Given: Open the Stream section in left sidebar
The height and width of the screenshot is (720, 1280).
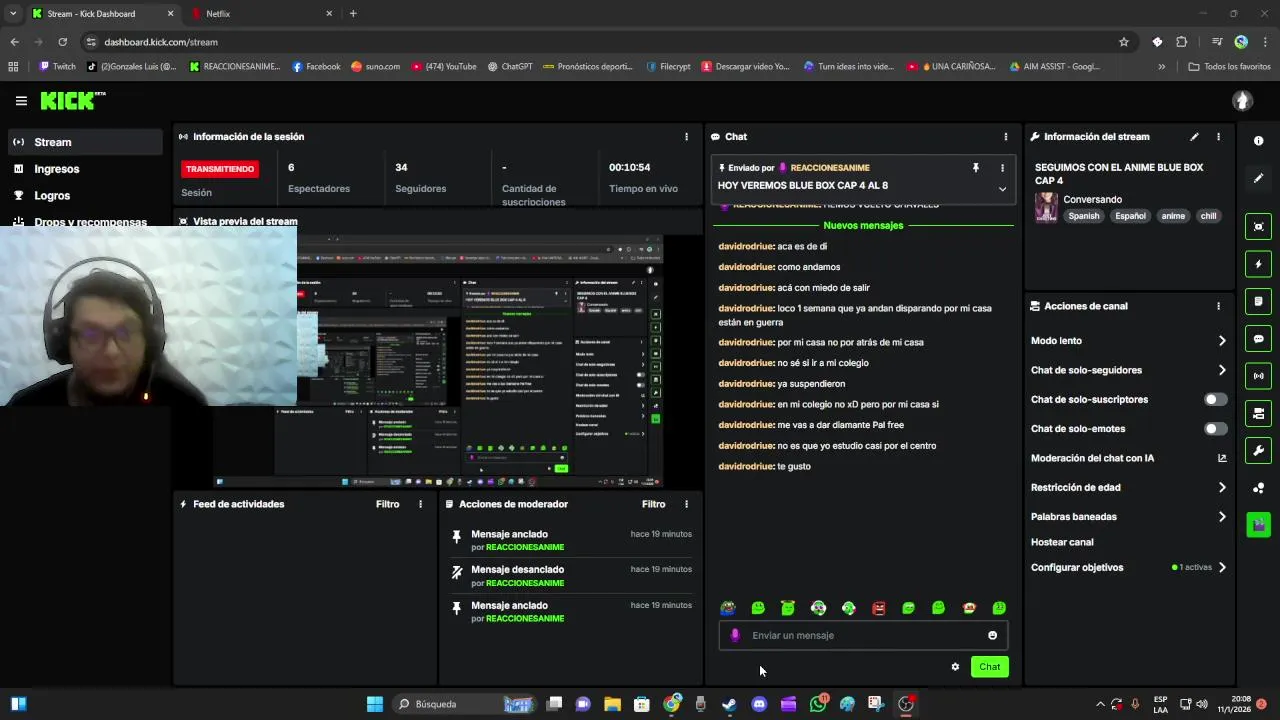Looking at the screenshot, I should point(85,142).
